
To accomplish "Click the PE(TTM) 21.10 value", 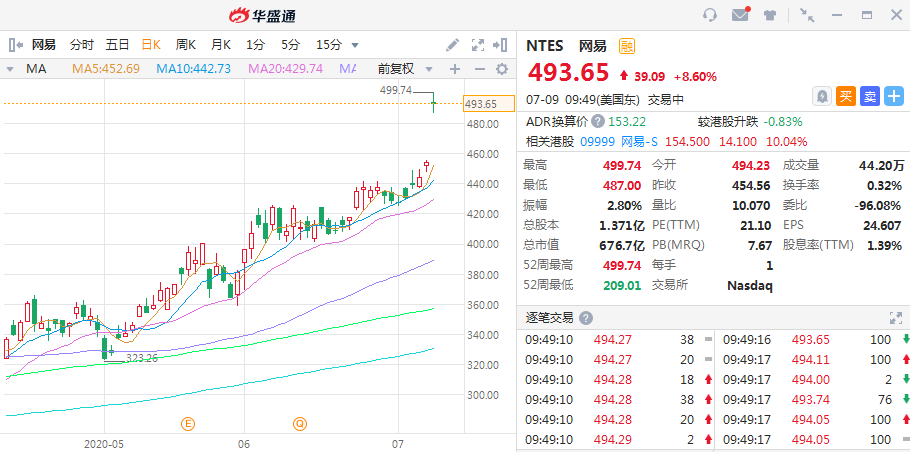I will point(757,225).
